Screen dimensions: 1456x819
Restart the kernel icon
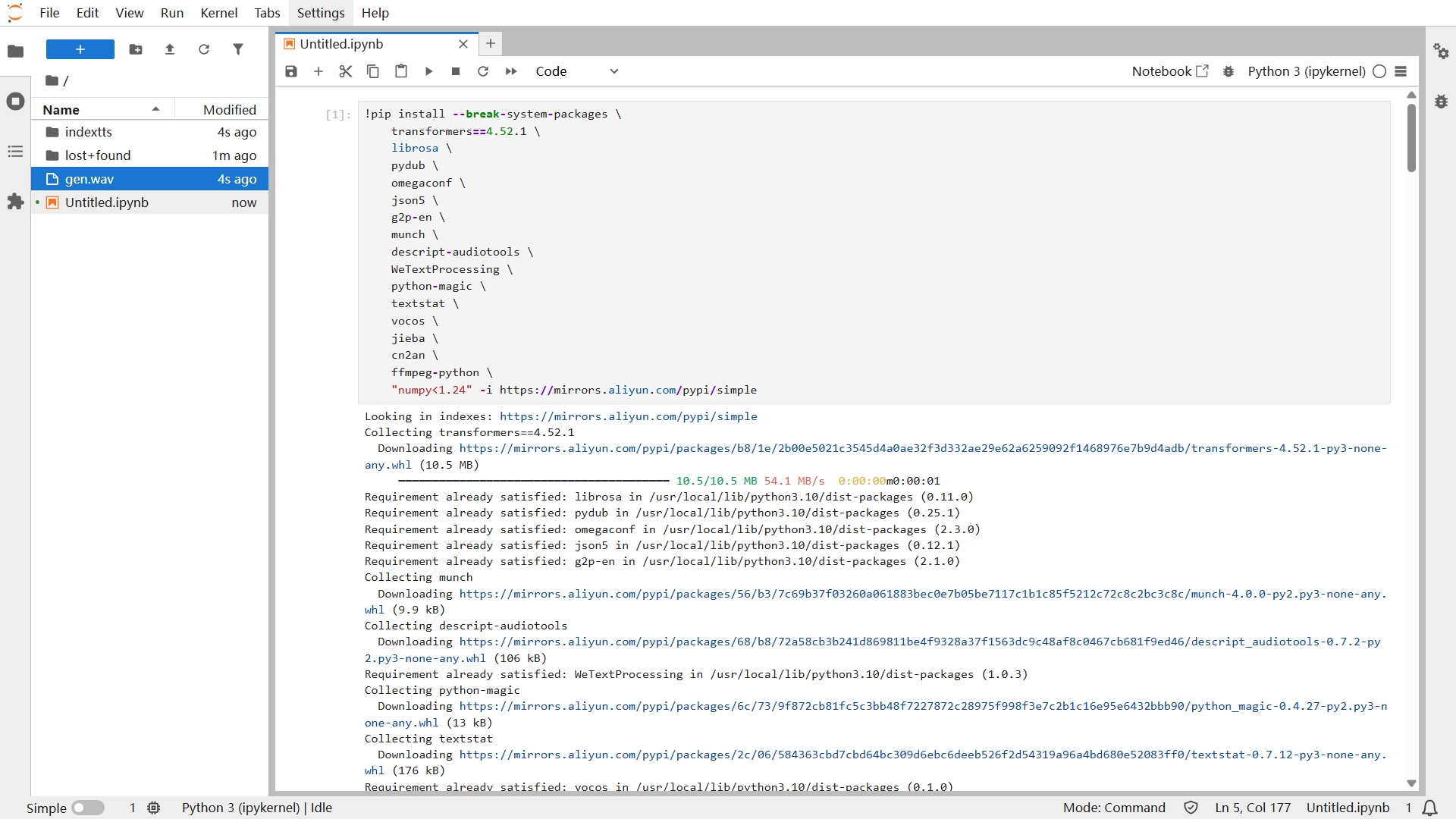tap(483, 71)
